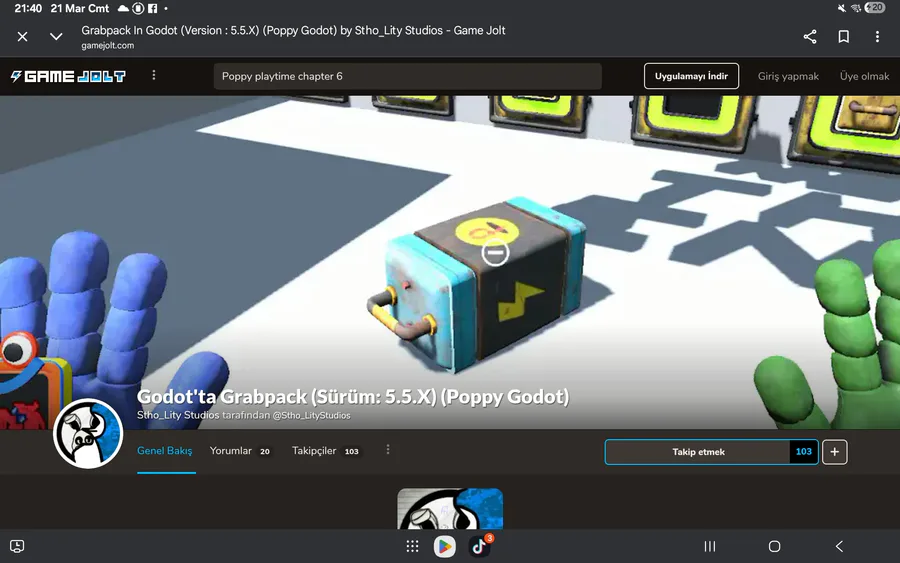
Task: Click the Takip etmek follow button
Action: coord(698,452)
